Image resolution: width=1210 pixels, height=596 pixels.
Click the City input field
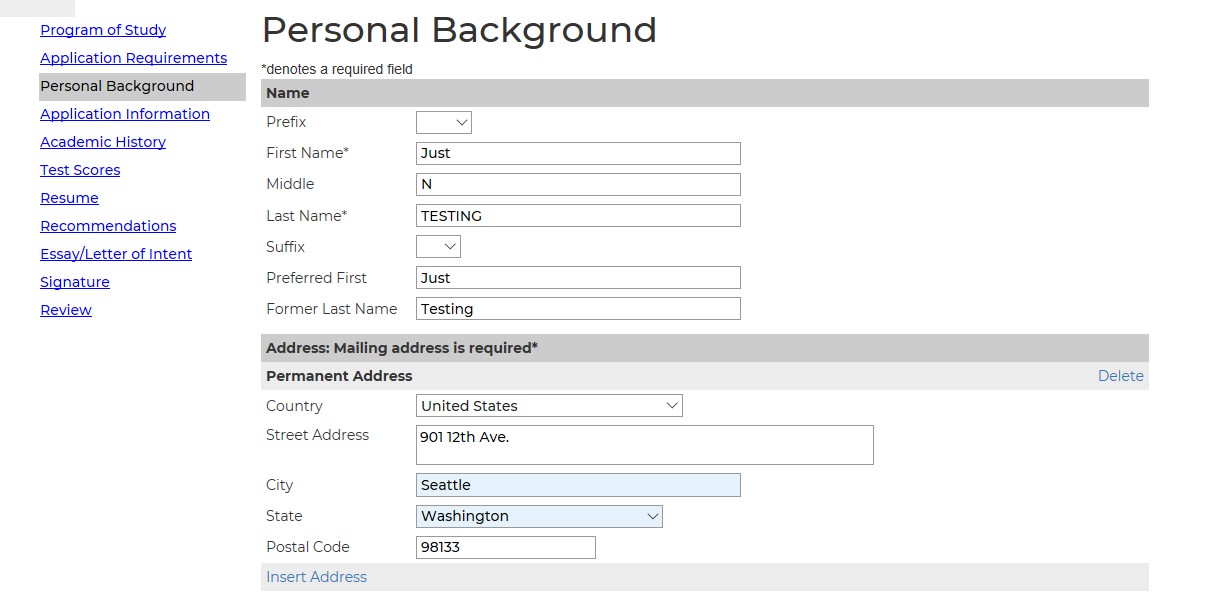tap(577, 485)
